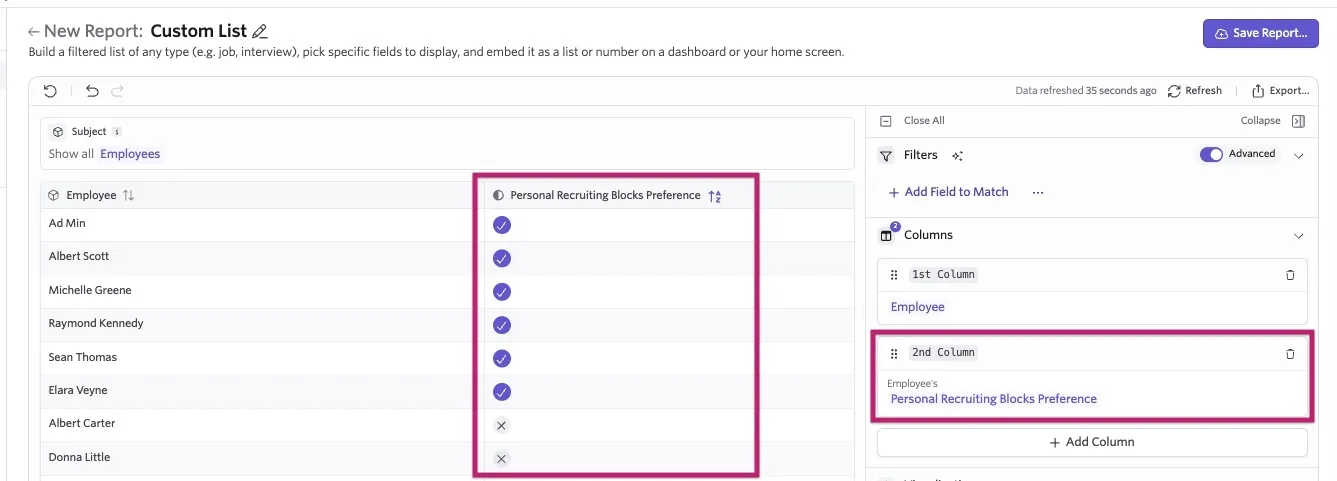Viewport: 1337px width, 481px height.
Task: Click the Subject cube icon
Action: pos(58,132)
